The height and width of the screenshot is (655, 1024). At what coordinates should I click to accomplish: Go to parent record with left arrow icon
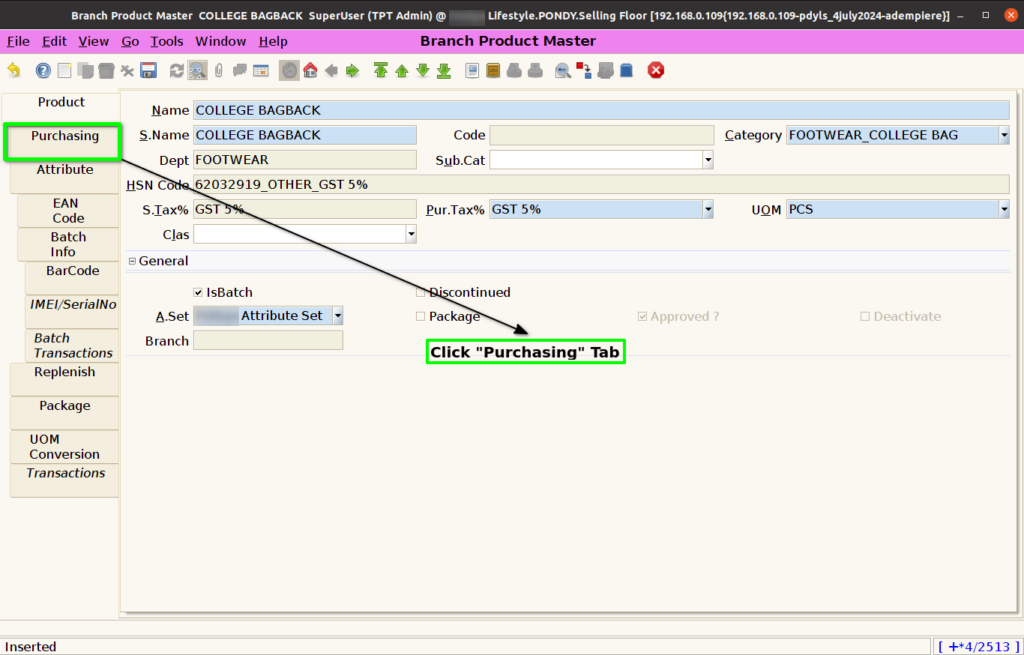click(331, 71)
